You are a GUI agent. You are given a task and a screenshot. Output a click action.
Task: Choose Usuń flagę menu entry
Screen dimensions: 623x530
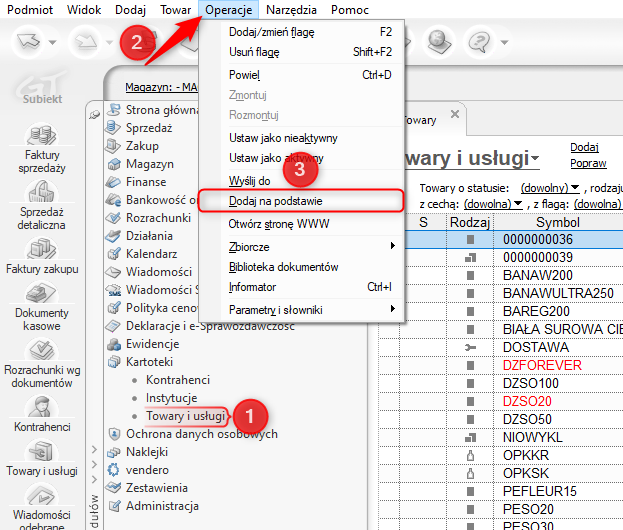pos(302,52)
